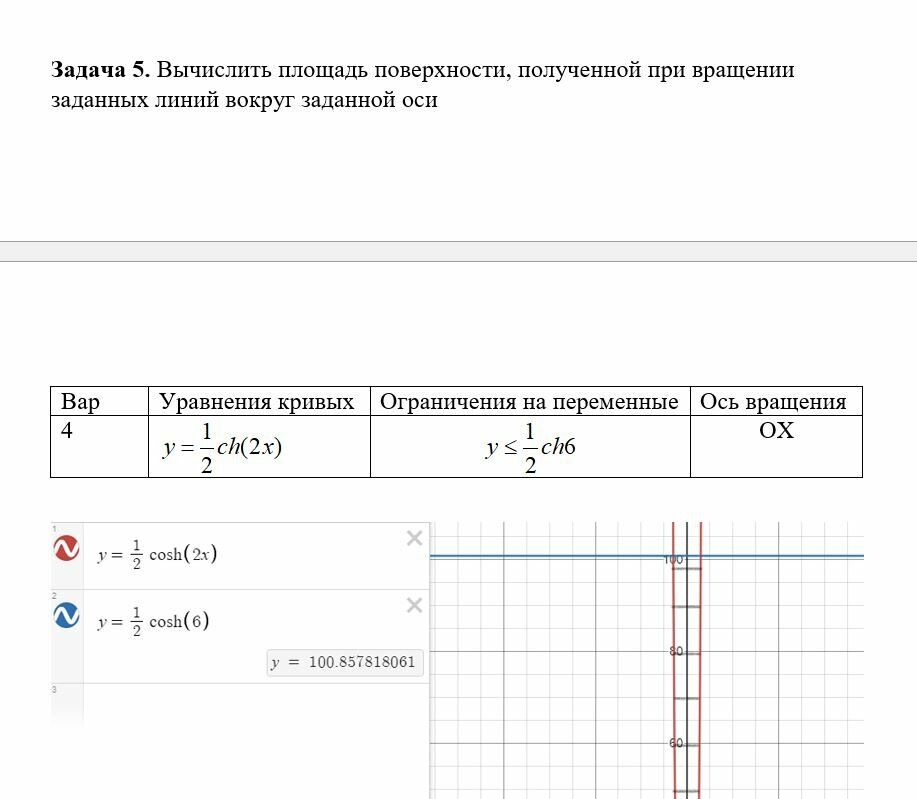917x799 pixels.
Task: Click the red curve on the graph
Action: coord(674,673)
